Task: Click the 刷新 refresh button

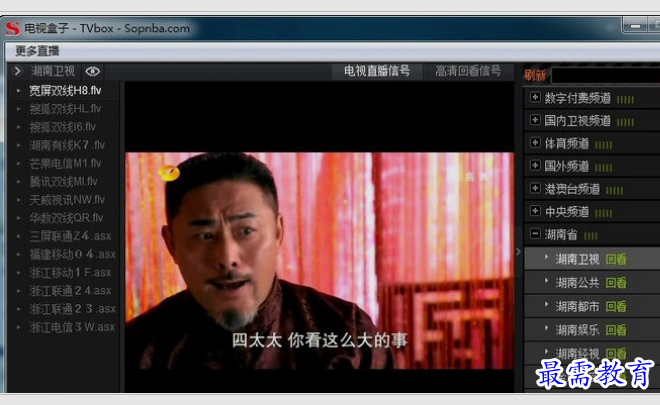Action: pos(535,75)
